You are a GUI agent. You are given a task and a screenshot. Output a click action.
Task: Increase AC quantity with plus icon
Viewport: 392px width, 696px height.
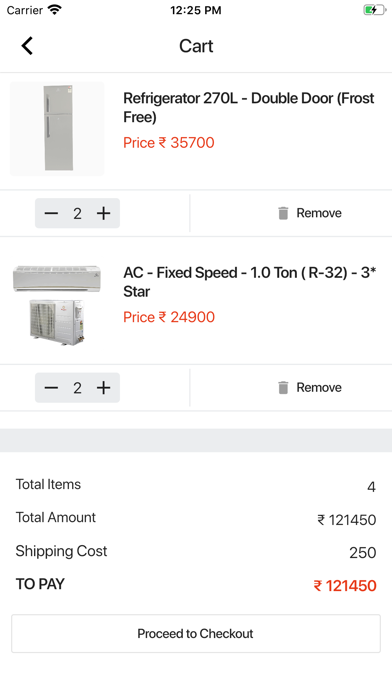pos(103,388)
